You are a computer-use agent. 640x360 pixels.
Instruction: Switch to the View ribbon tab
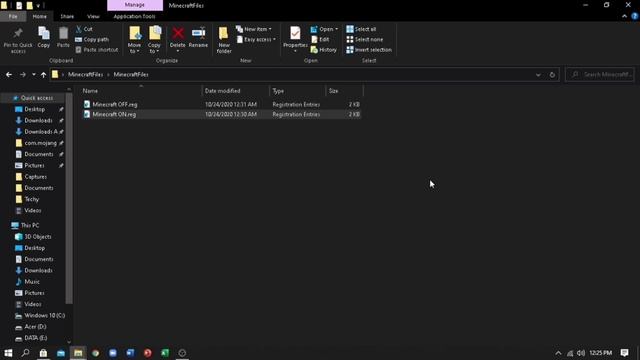93,16
